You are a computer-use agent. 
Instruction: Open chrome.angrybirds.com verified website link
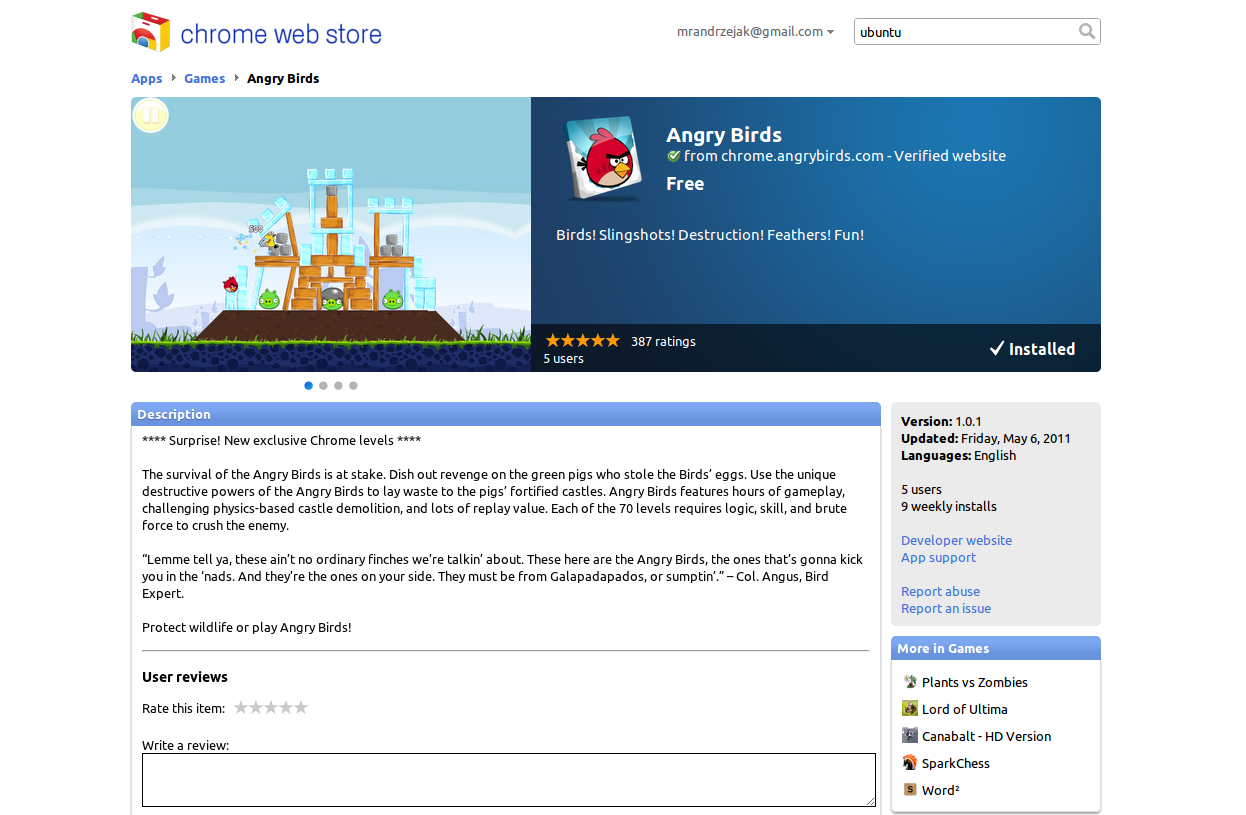(845, 156)
